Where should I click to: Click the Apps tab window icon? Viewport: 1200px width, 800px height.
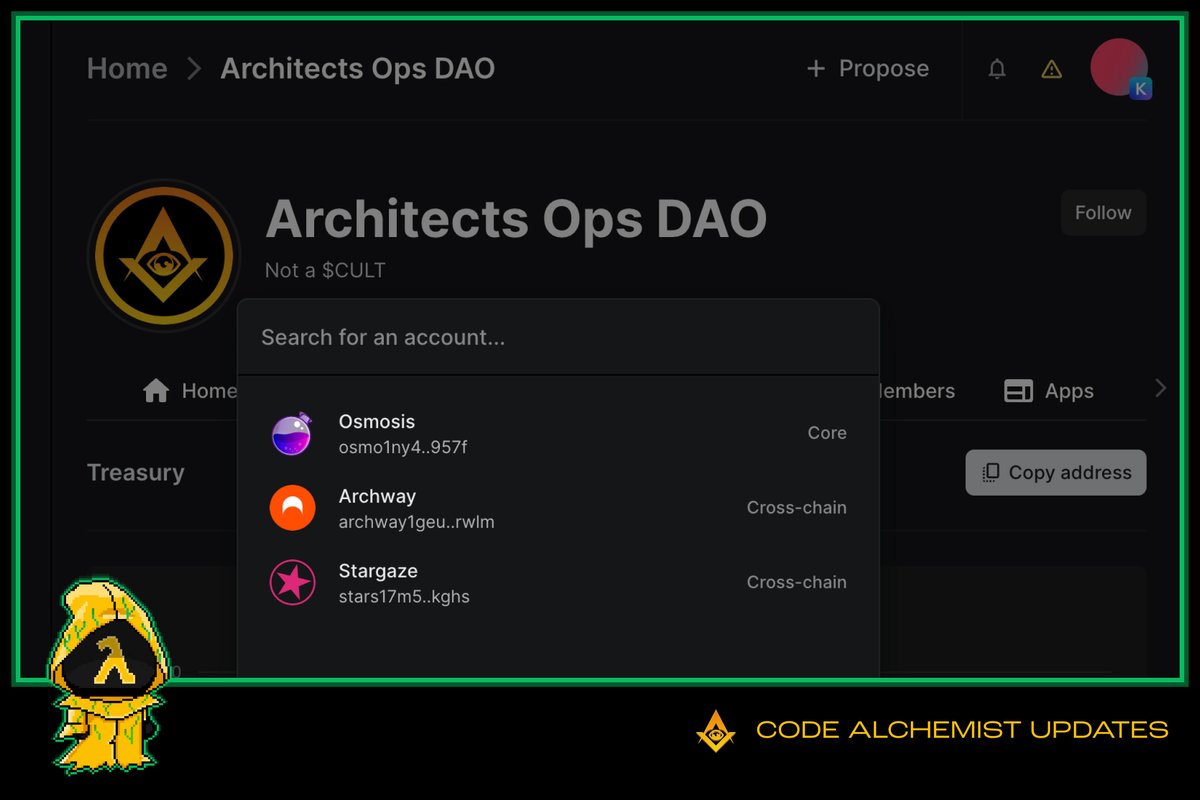coord(1018,391)
